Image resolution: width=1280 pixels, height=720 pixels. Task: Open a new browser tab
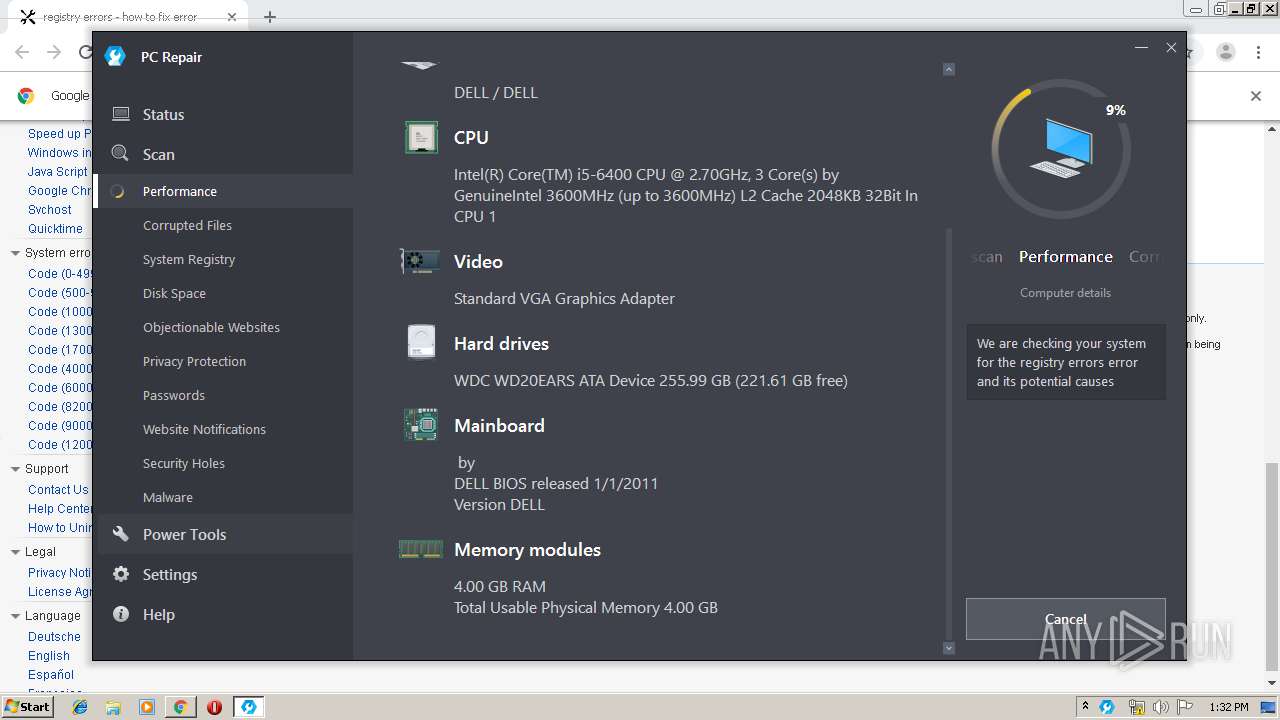270,17
